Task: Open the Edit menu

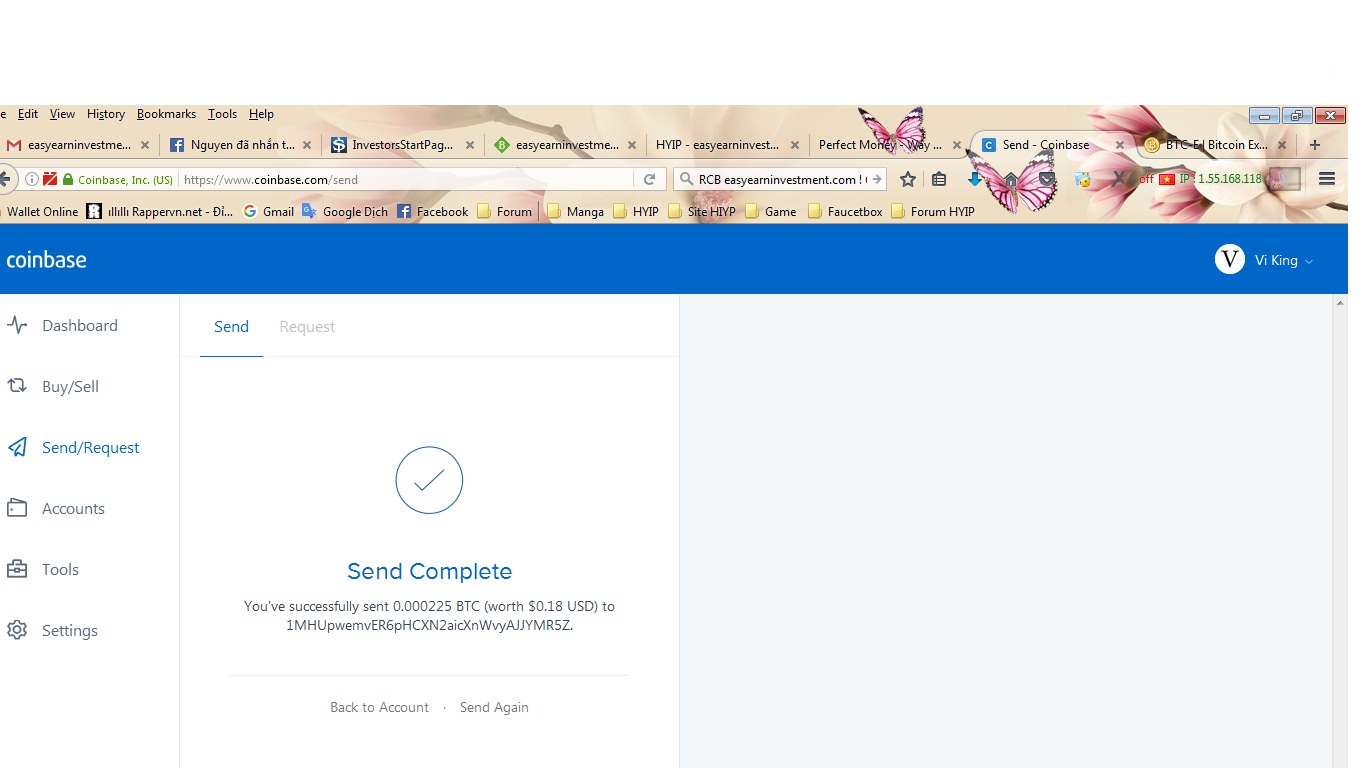Action: pyautogui.click(x=28, y=114)
